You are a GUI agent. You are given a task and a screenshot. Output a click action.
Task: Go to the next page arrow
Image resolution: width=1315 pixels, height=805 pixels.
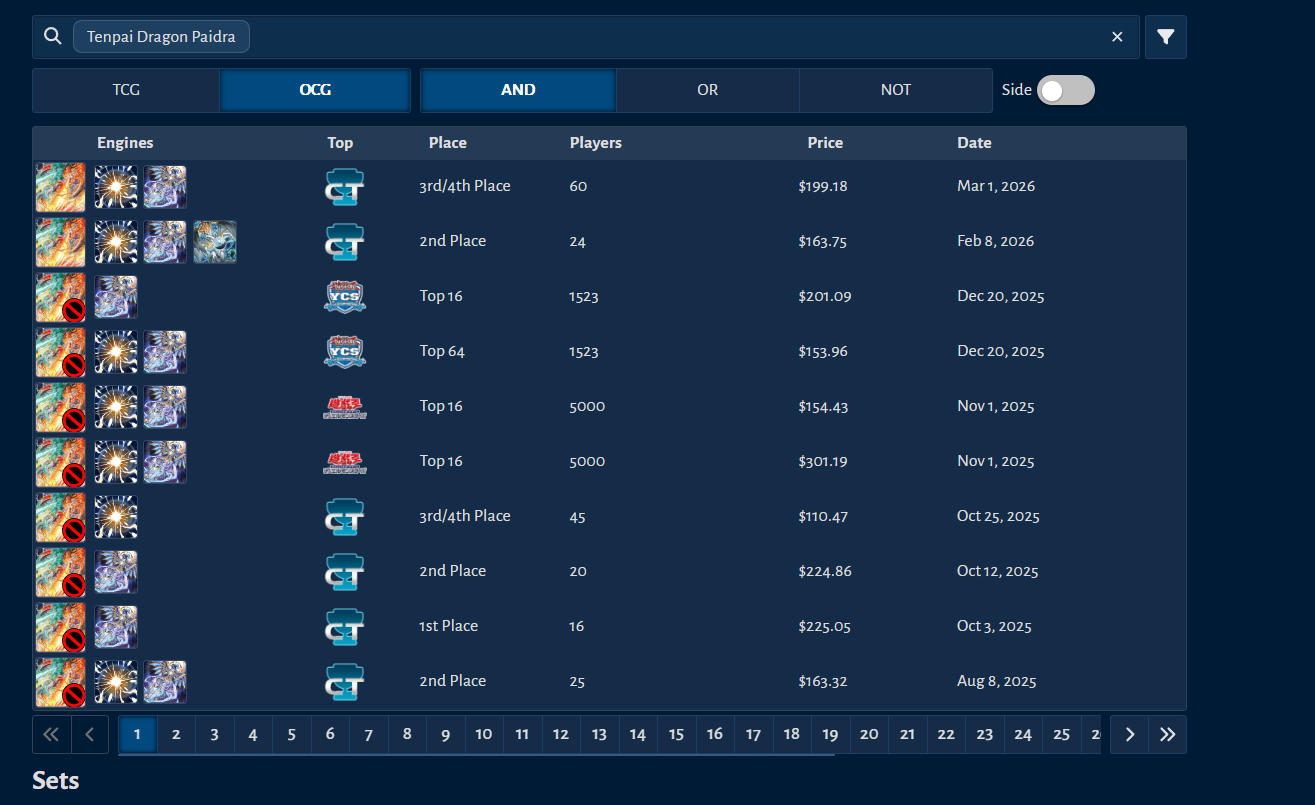tap(1130, 735)
